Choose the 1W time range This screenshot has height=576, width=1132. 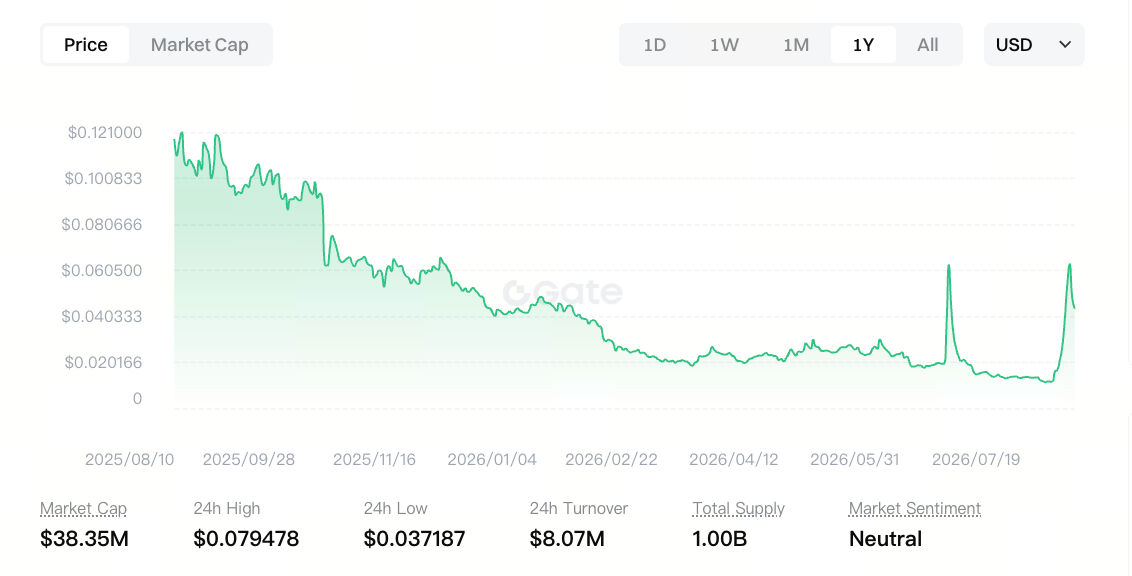[724, 45]
